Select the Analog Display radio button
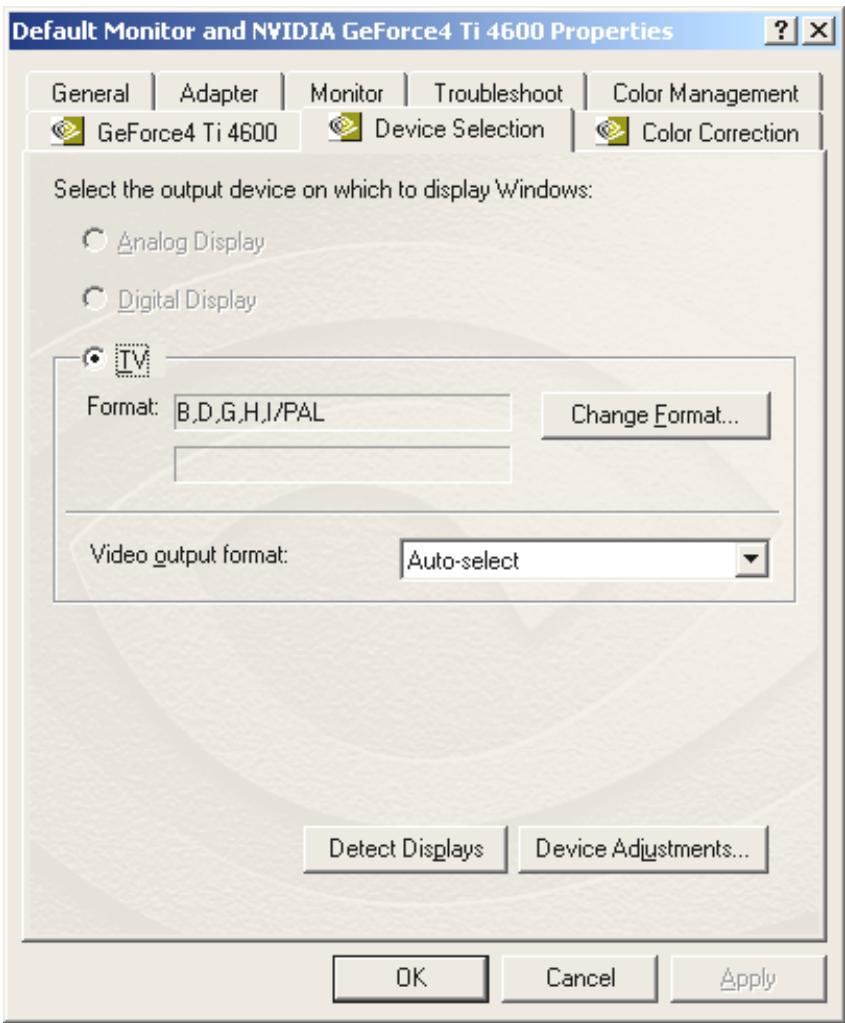The height and width of the screenshot is (1023, 845). tap(94, 240)
